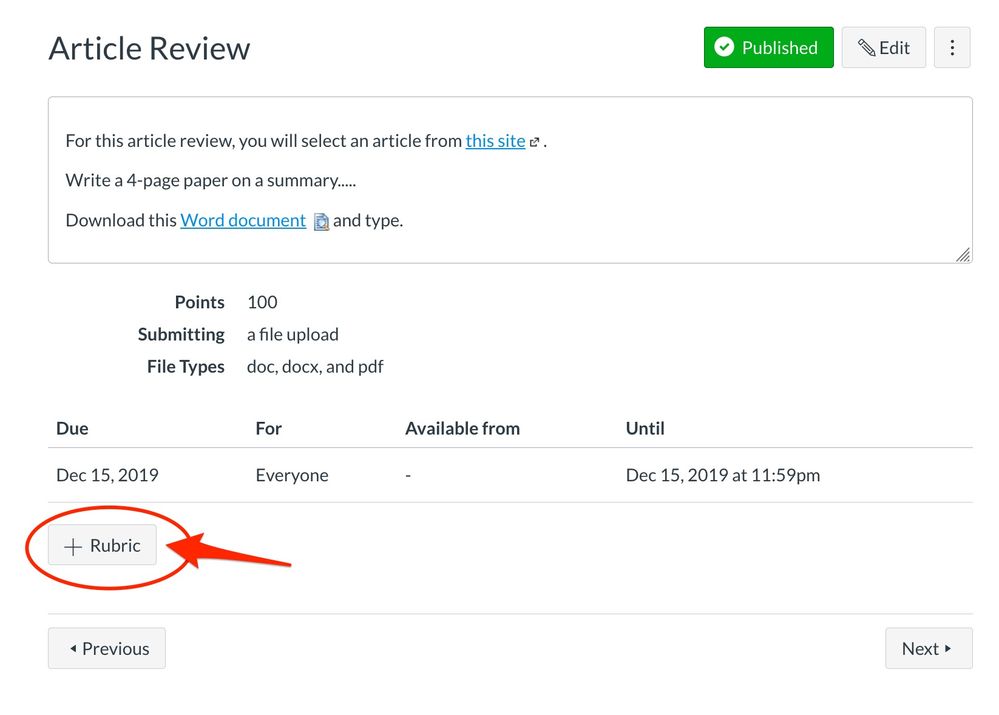Image resolution: width=999 pixels, height=715 pixels.
Task: Click the "doc, docx, and pdf" file types text
Action: [315, 367]
